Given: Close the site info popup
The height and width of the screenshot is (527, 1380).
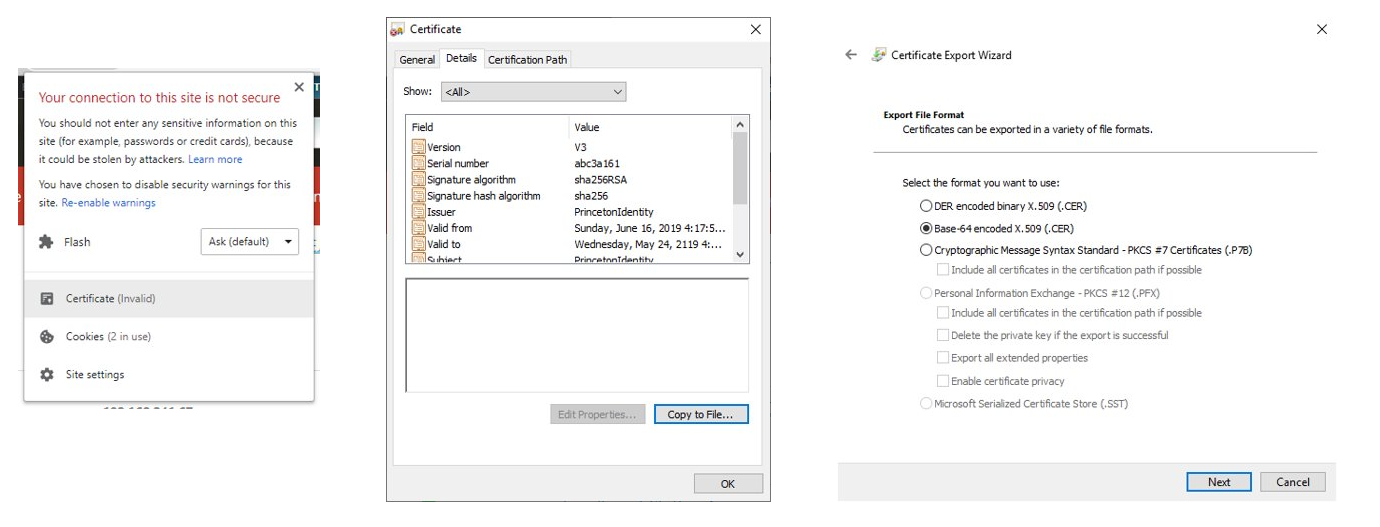Looking at the screenshot, I should tap(299, 87).
